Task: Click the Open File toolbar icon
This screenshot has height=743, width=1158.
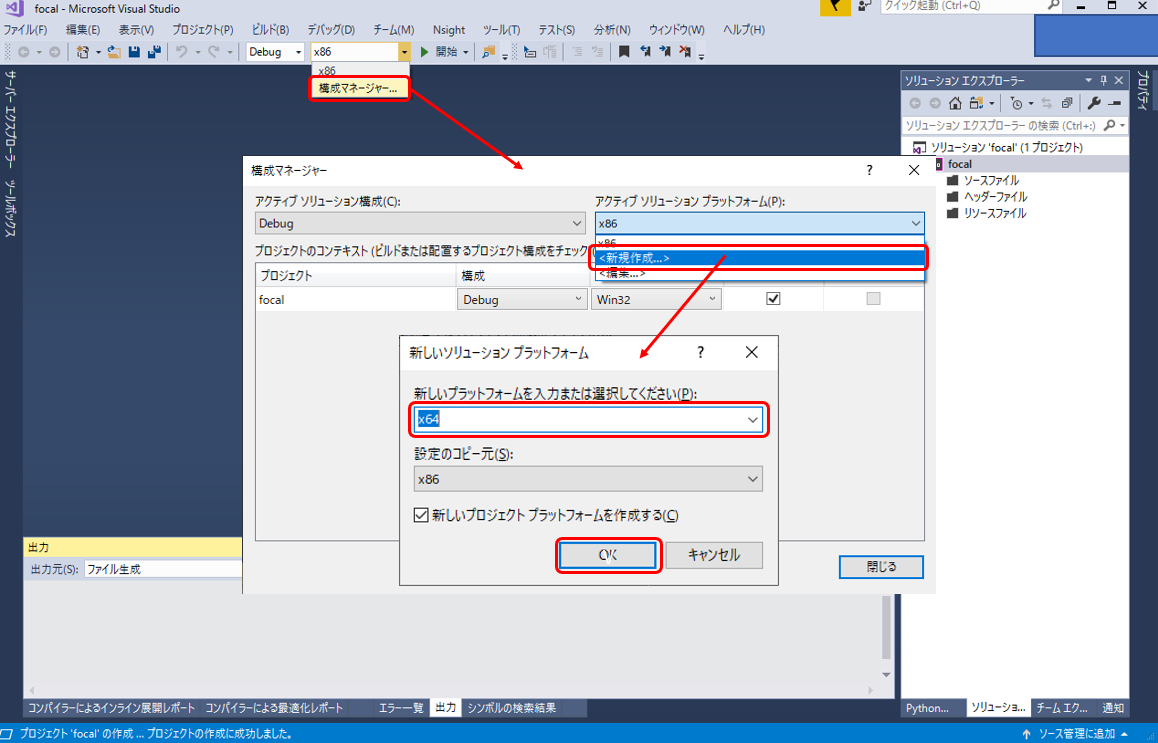Action: point(114,52)
